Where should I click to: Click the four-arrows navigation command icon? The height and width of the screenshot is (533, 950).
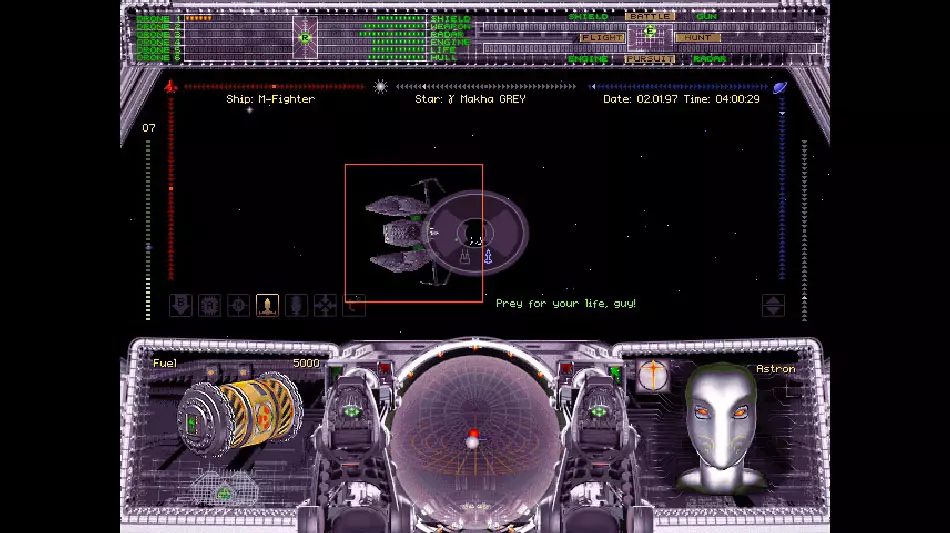pyautogui.click(x=325, y=305)
